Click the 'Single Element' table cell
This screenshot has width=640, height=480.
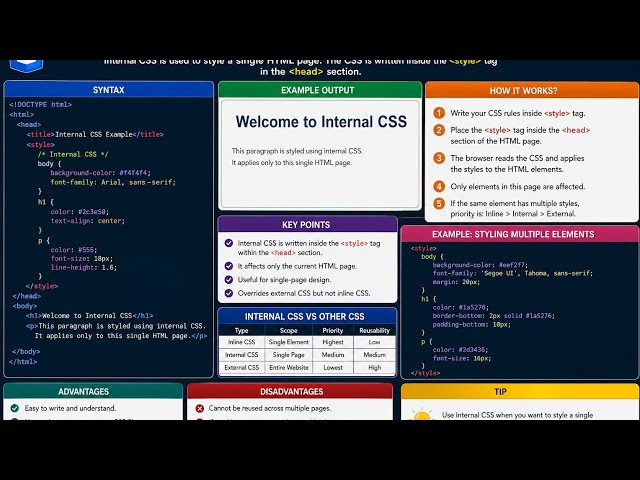pos(289,342)
